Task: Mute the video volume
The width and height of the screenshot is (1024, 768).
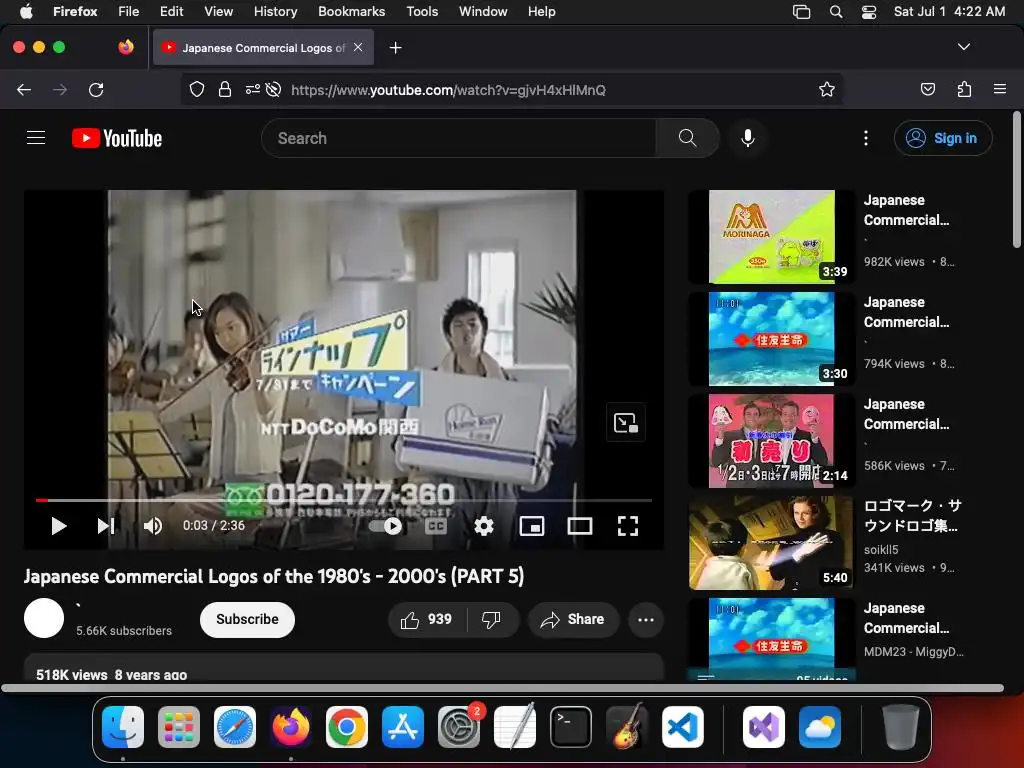Action: pos(153,526)
